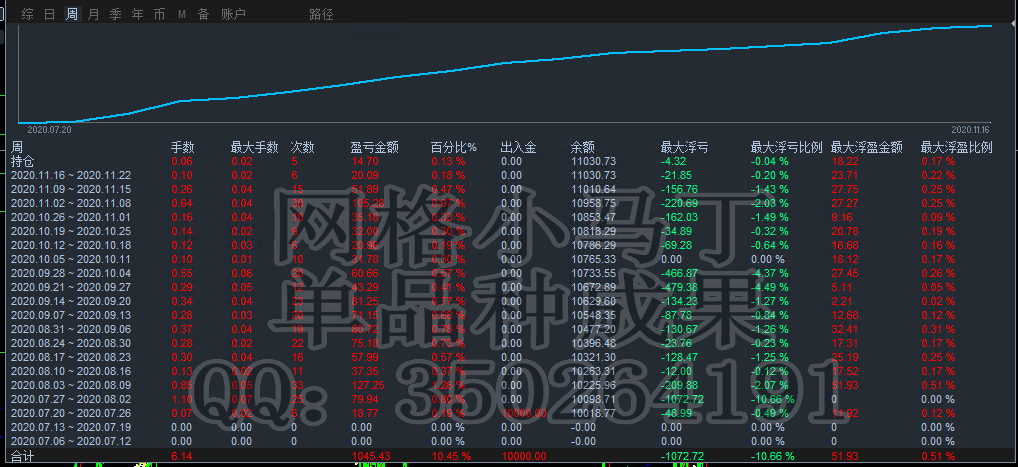1018x467 pixels.
Task: Select the 持仓 positions row
Action: (x=22, y=161)
